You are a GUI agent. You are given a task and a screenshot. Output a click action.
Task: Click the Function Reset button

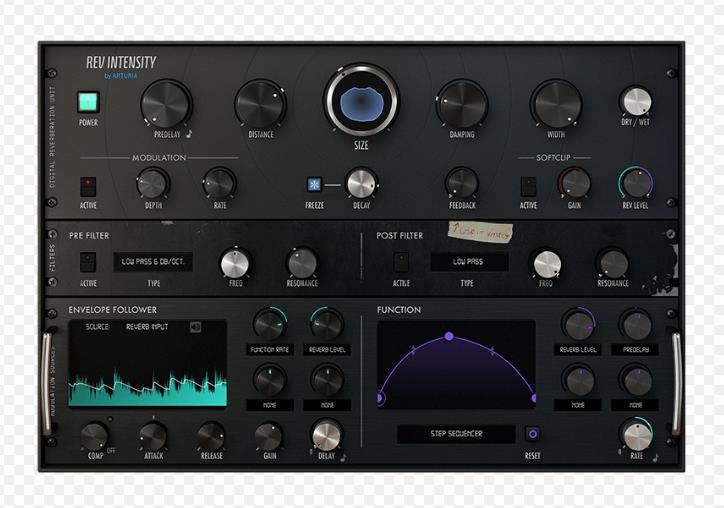coord(532,434)
